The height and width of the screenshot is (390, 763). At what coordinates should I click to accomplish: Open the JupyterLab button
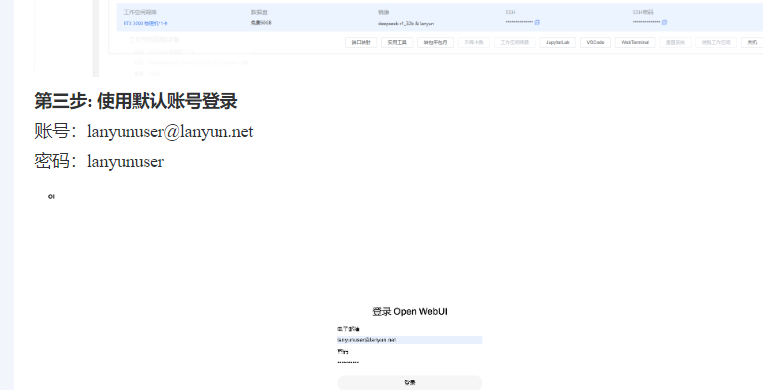click(x=557, y=42)
